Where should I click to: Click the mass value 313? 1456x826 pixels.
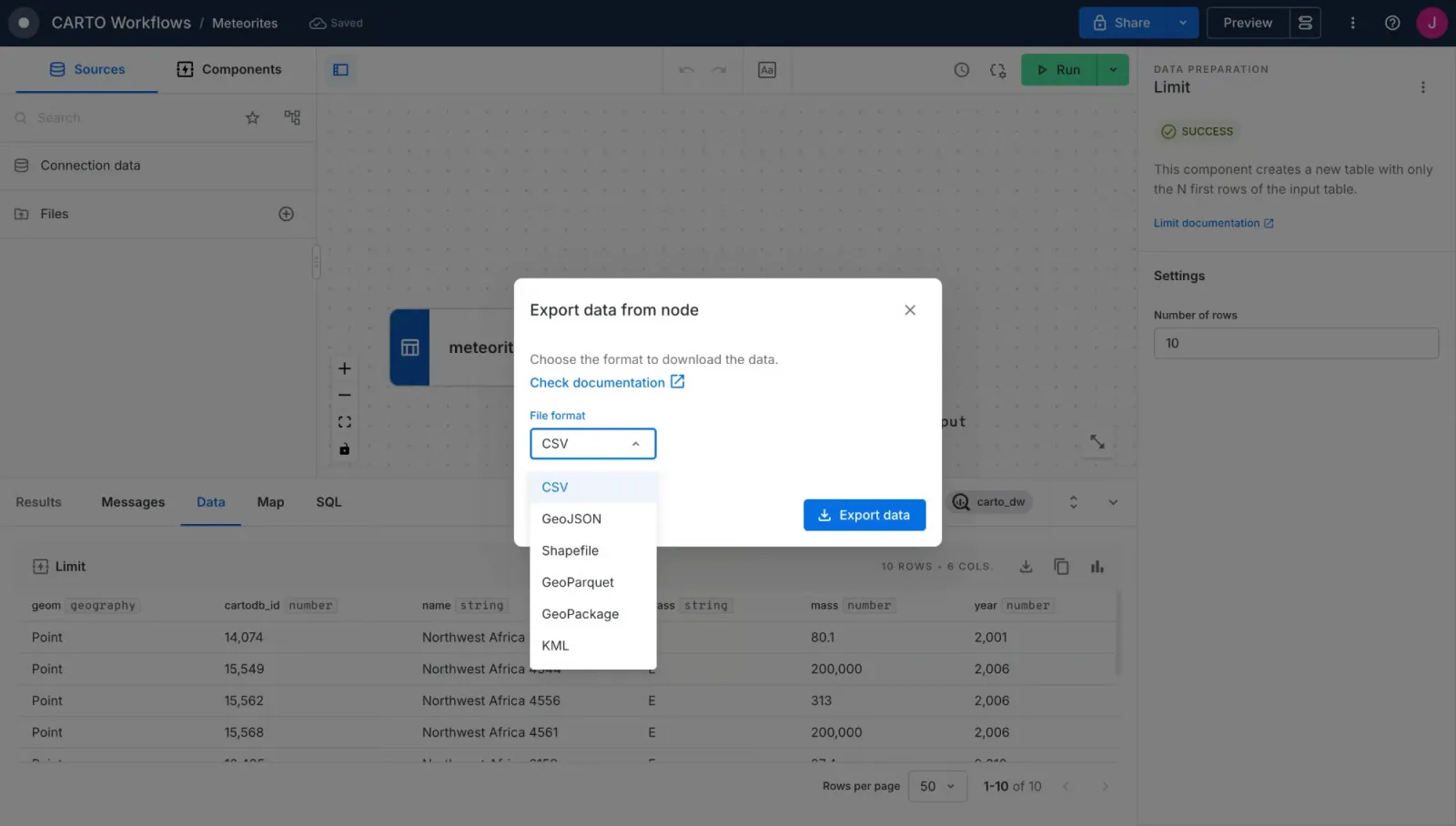click(821, 701)
